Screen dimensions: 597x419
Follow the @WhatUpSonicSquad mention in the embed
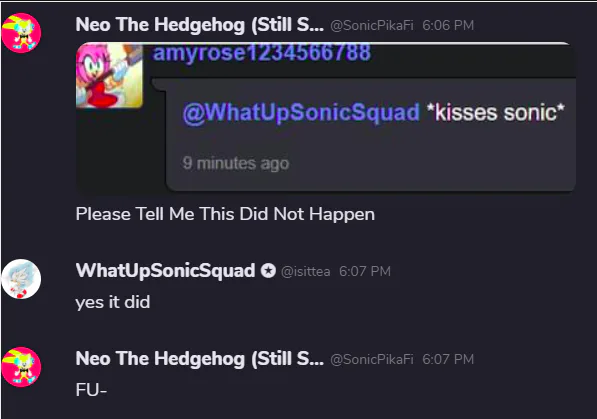click(301, 112)
